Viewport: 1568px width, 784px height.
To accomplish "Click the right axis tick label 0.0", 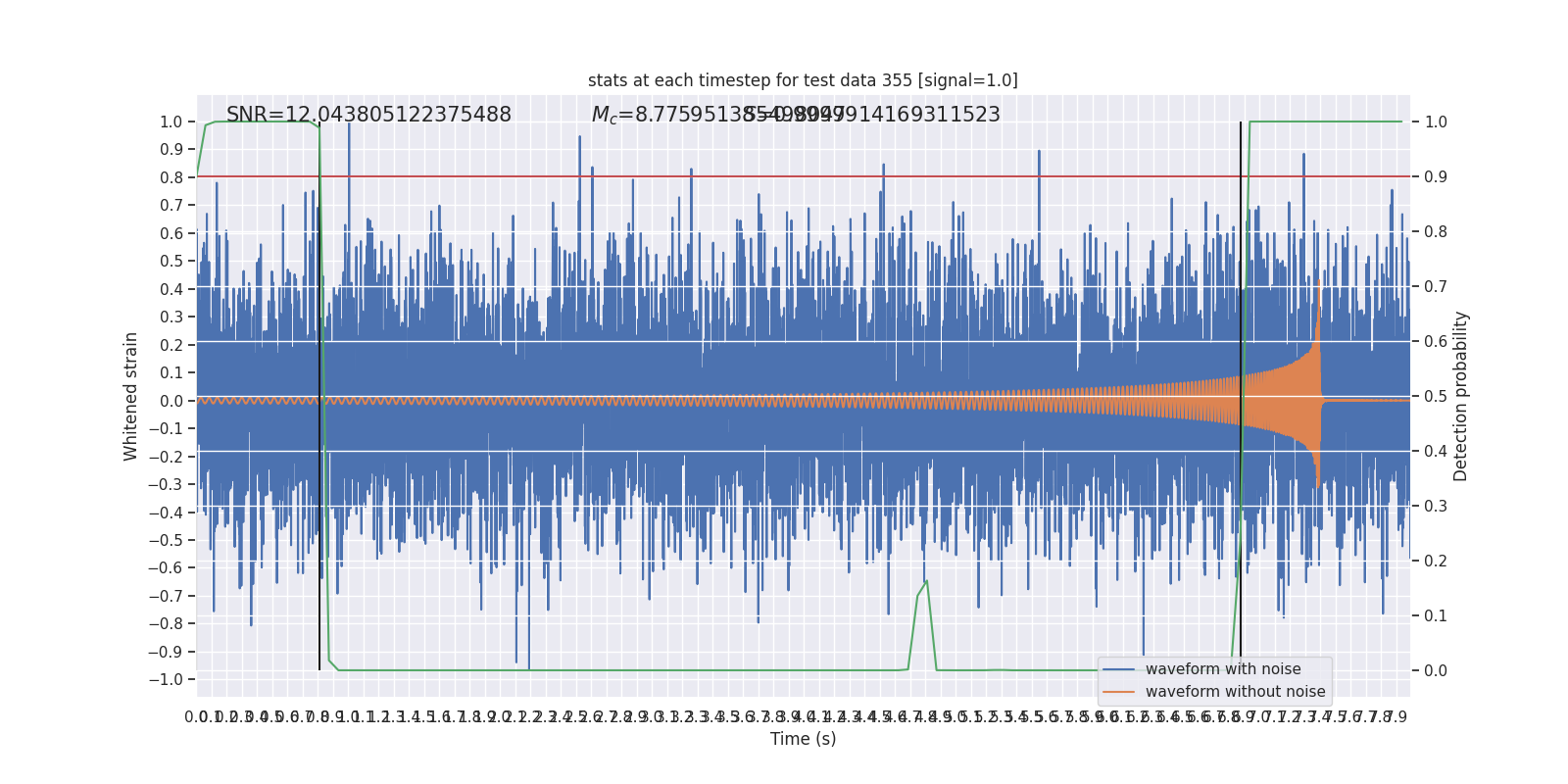I will pyautogui.click(x=1436, y=671).
